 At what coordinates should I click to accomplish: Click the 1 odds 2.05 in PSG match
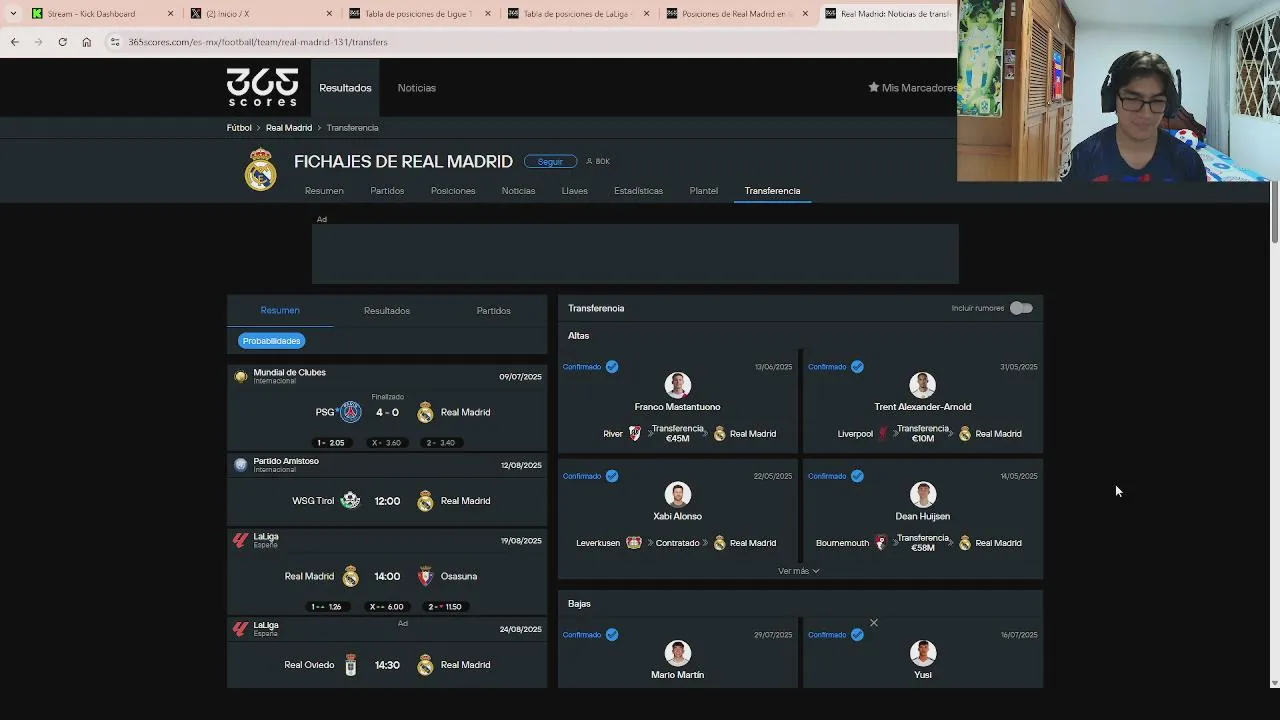331,443
